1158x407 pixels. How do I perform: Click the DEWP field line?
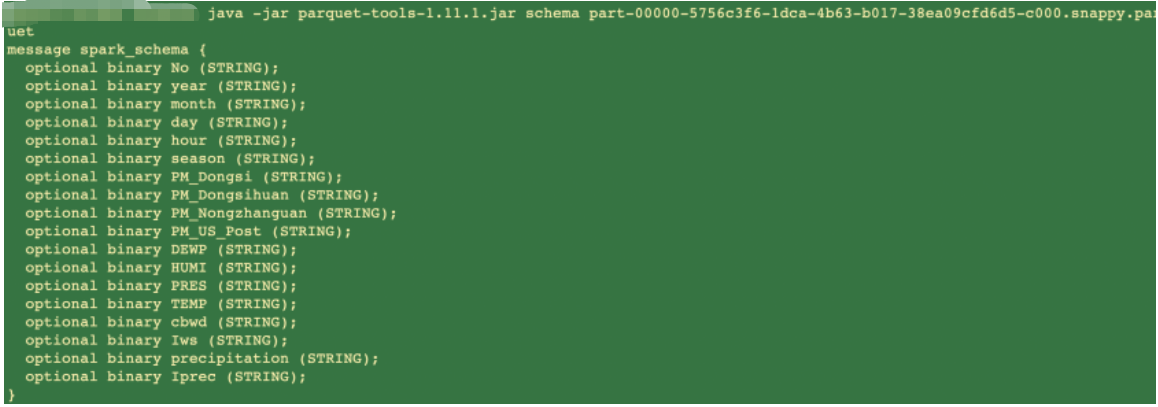(161, 250)
